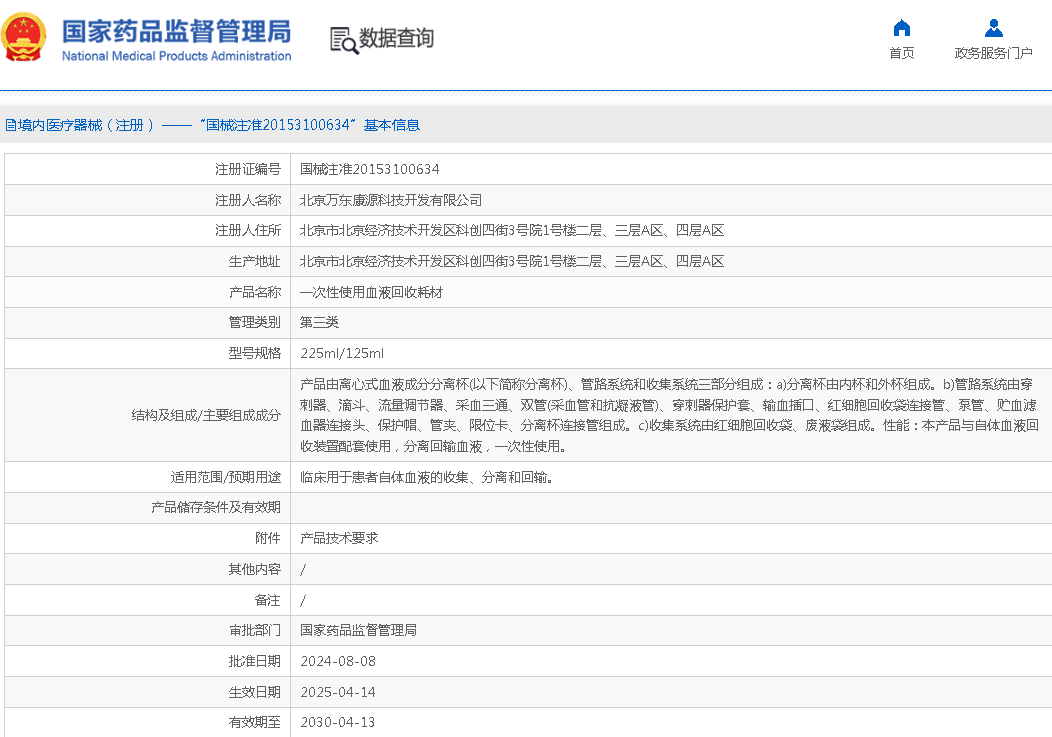Select the structure description paragraph starting 产品由离心式
Screen dimensions: 1052x737
[669, 415]
